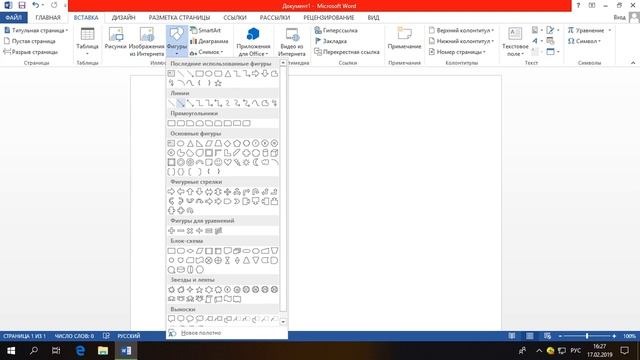Insert a Пустая страница

pyautogui.click(x=29, y=41)
